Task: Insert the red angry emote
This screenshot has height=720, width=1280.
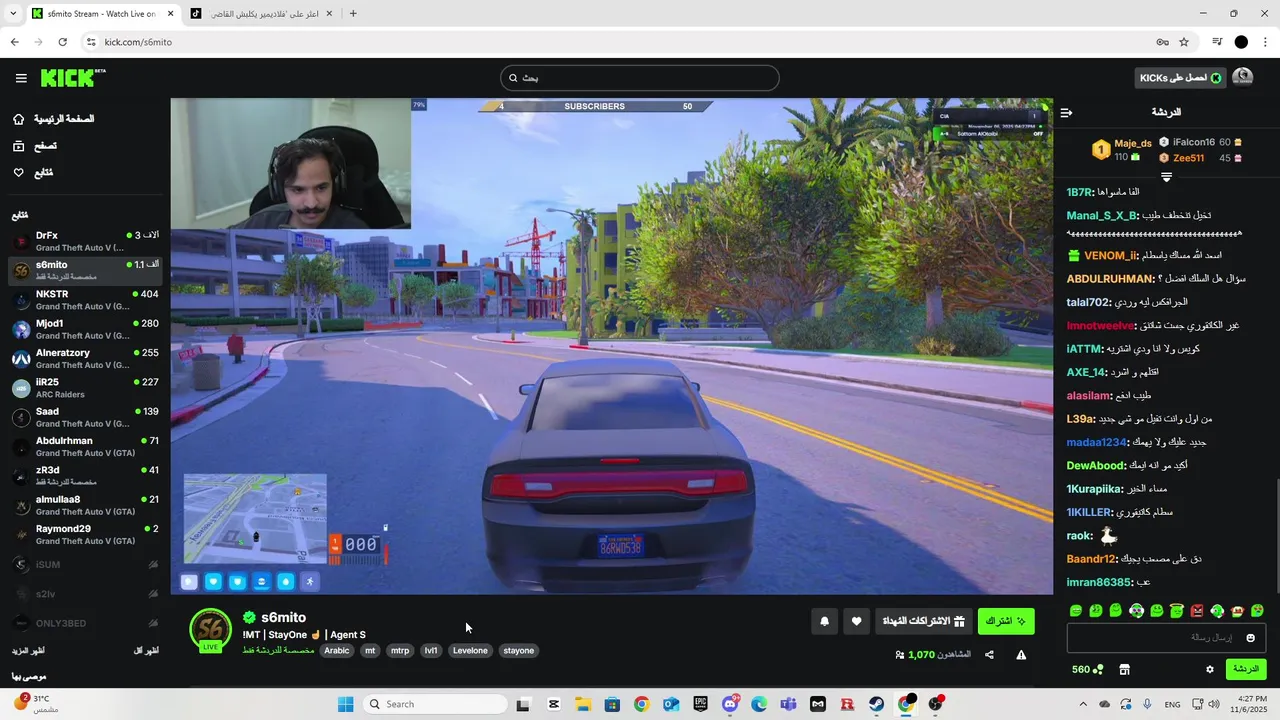Action: [x=1197, y=610]
